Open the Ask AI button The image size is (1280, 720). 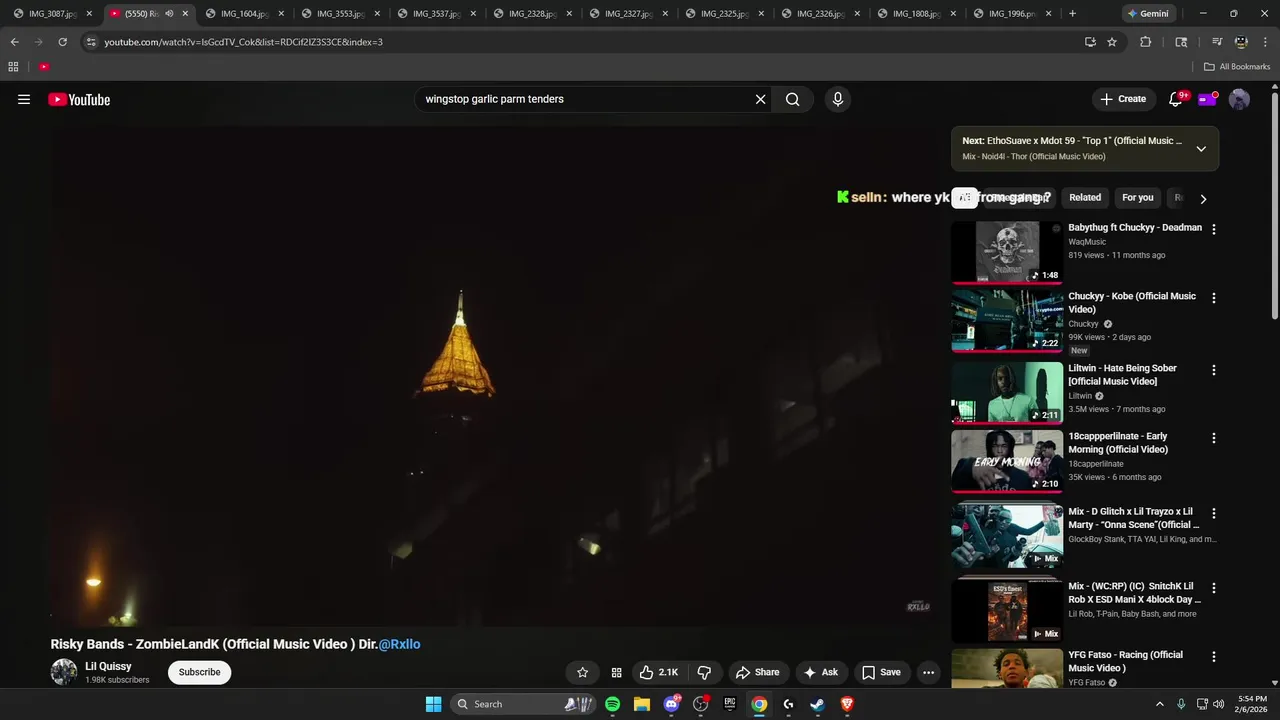pyautogui.click(x=821, y=672)
